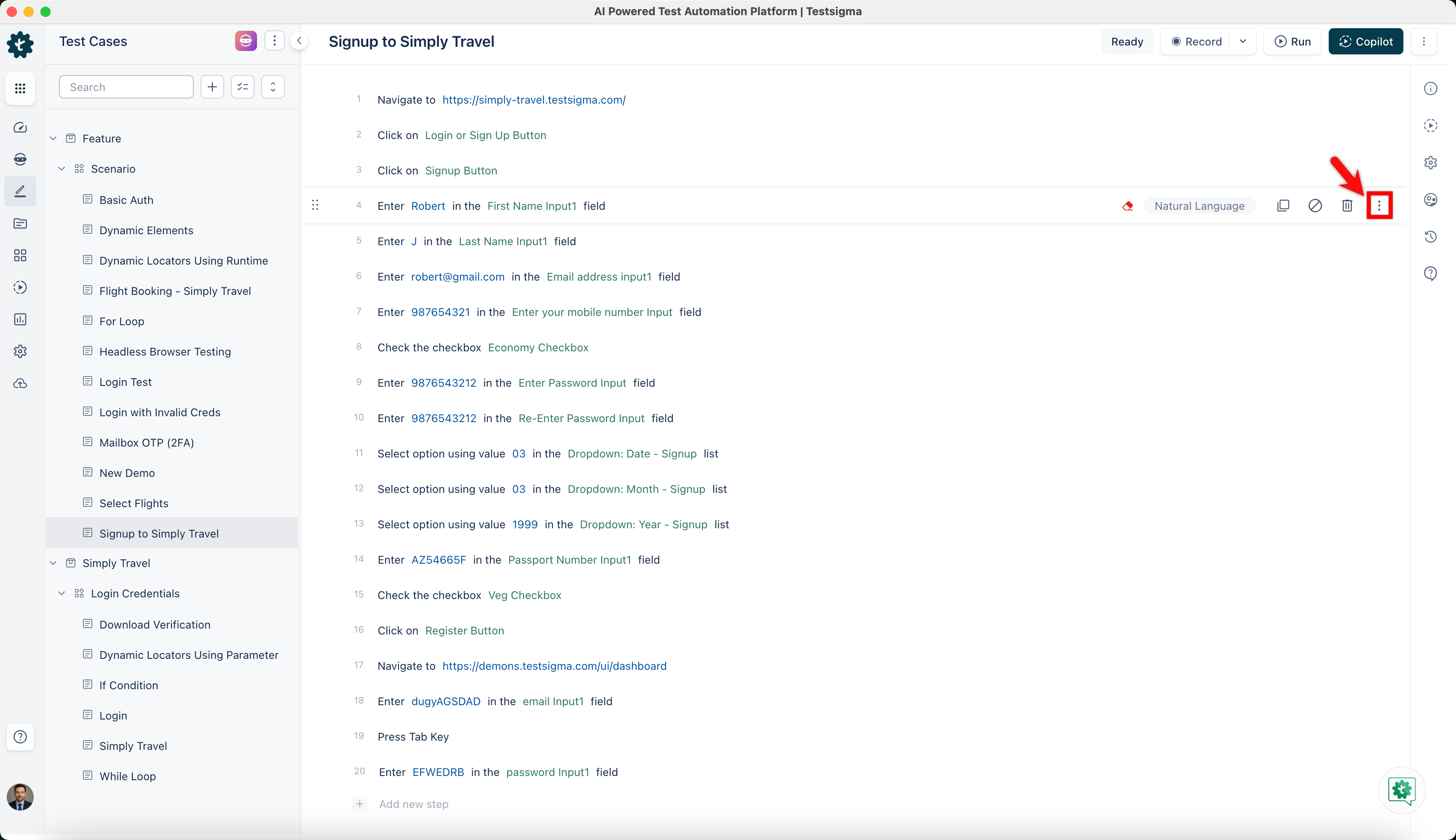The height and width of the screenshot is (840, 1456).
Task: Open the cloud upload sidebar icon
Action: (x=20, y=383)
